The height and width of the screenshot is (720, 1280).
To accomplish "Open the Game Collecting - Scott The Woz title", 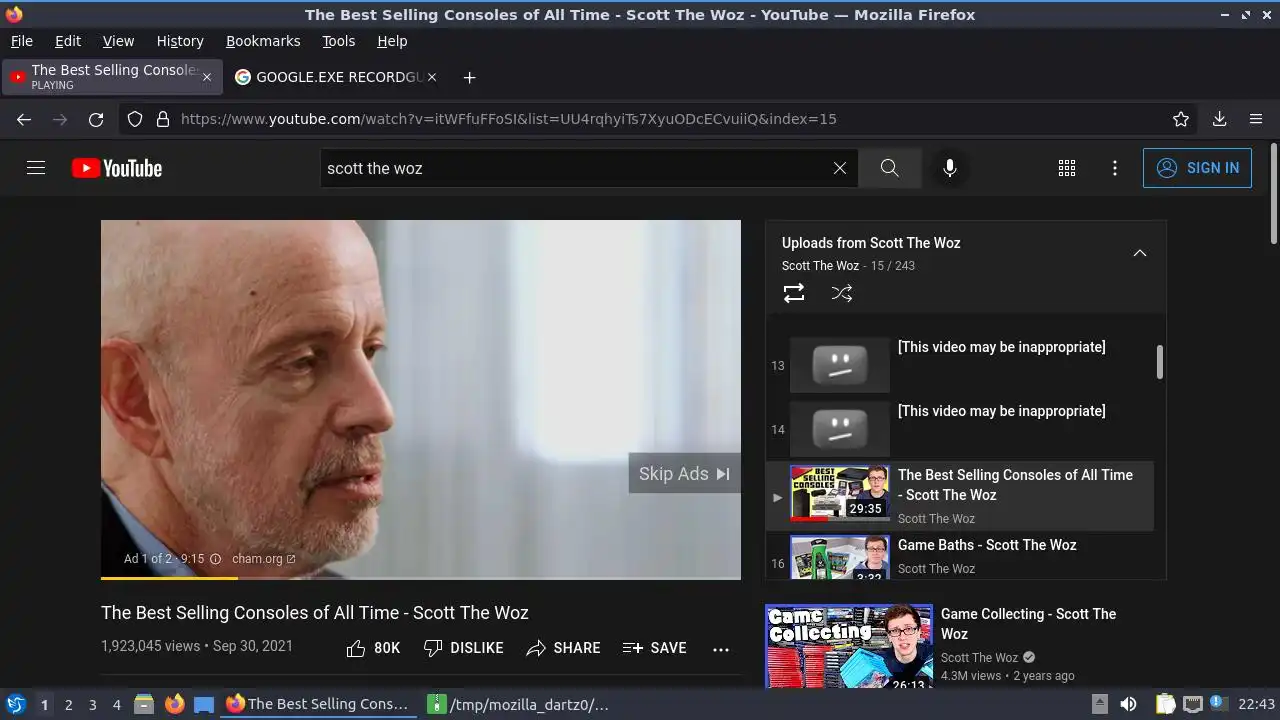I will tap(1028, 624).
